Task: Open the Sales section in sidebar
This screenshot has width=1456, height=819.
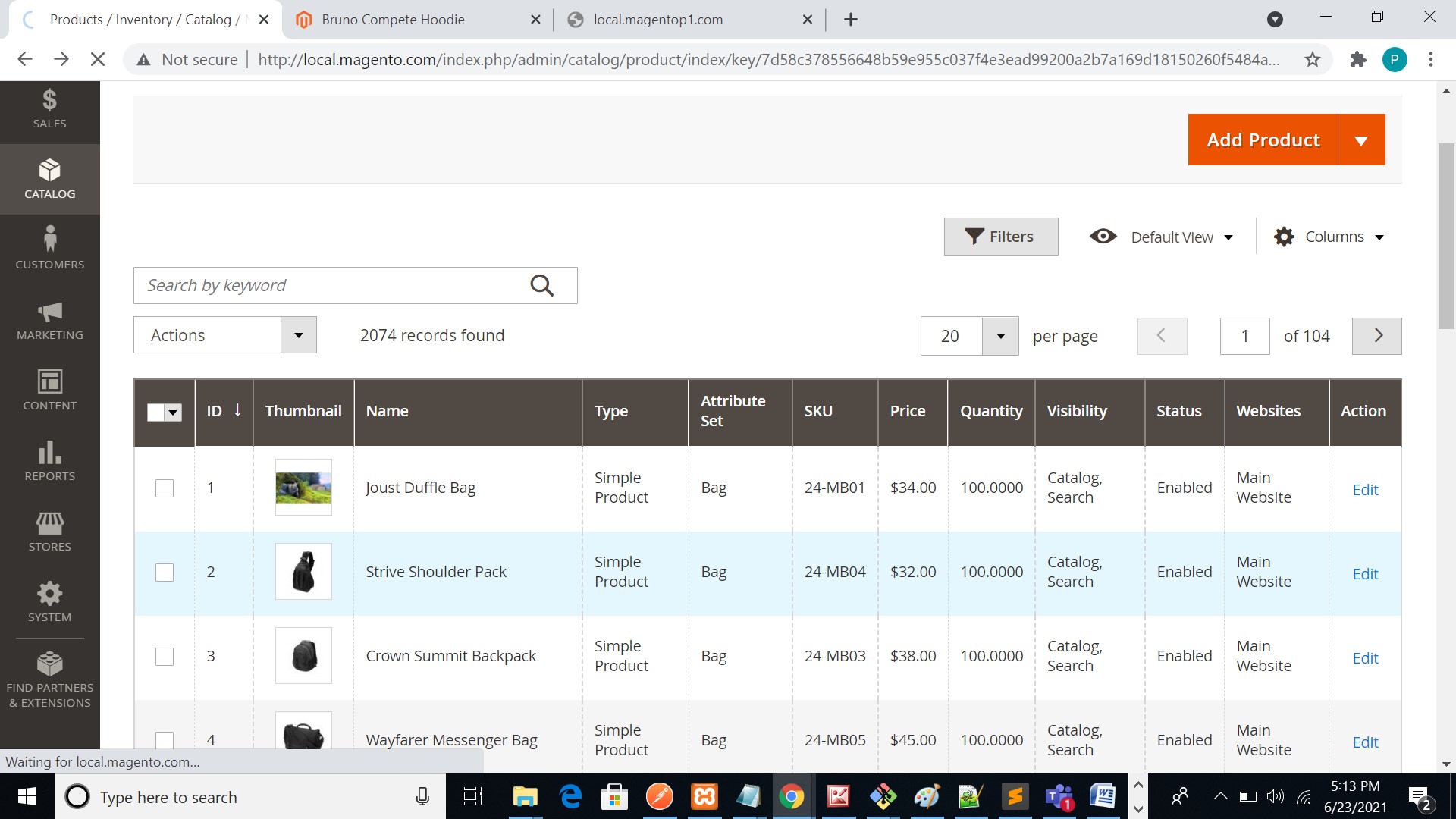Action: [49, 108]
